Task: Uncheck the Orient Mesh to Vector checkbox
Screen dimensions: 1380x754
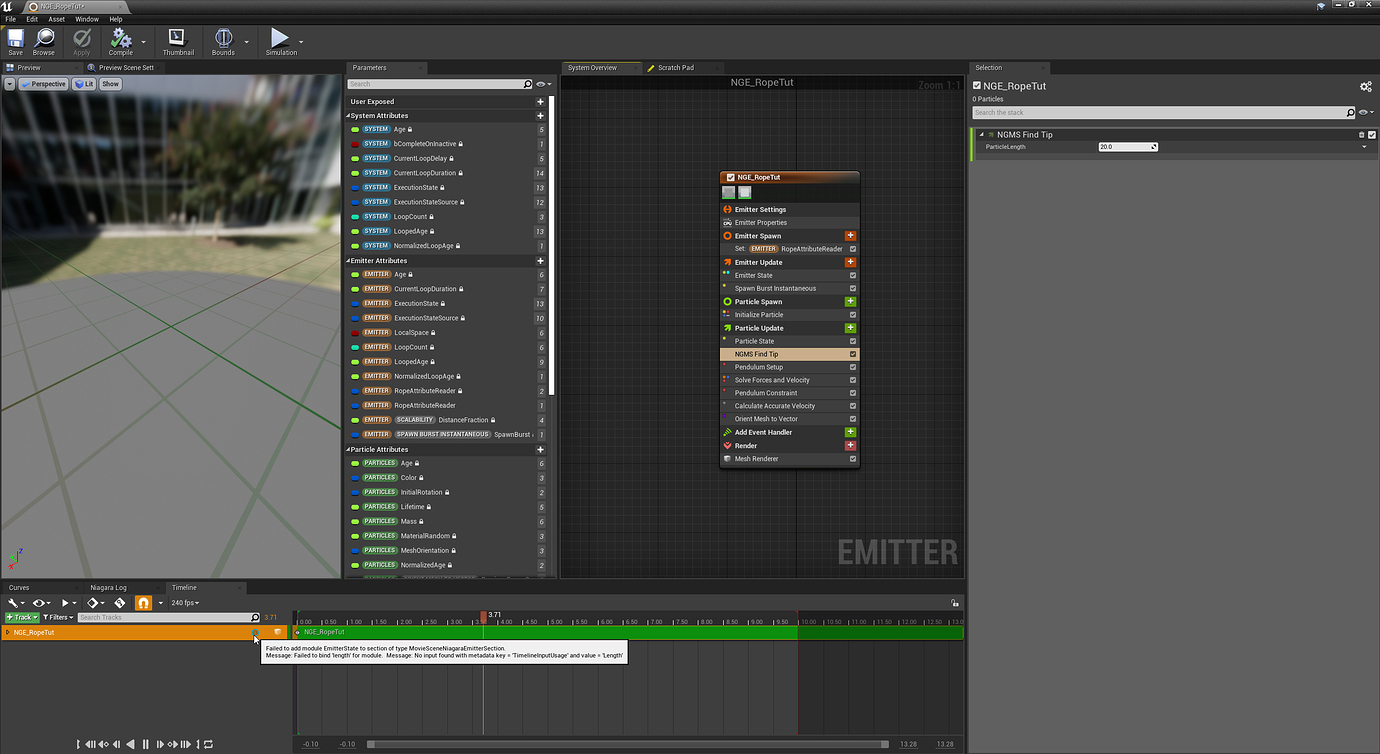Action: [x=853, y=419]
